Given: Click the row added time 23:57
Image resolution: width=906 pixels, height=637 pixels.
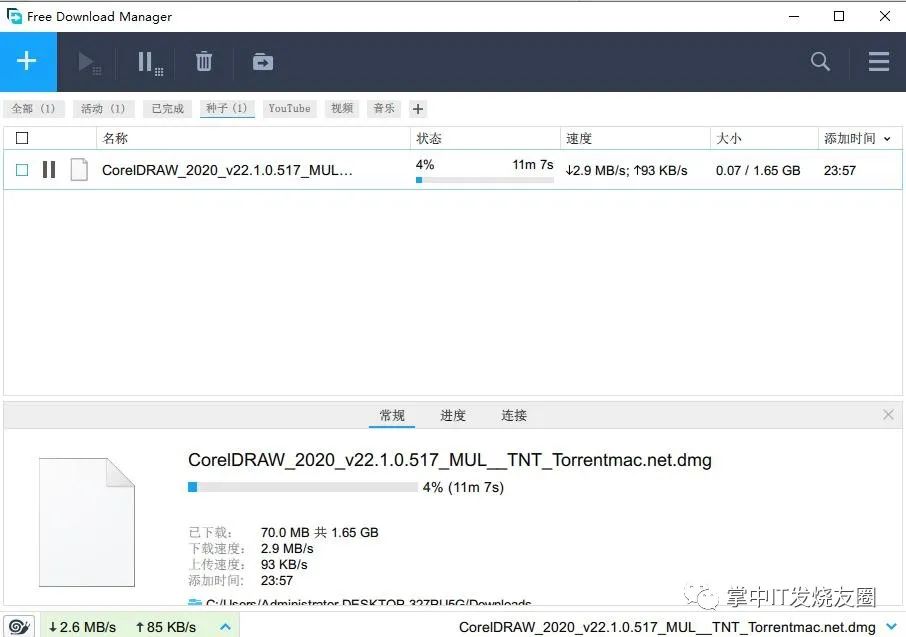Looking at the screenshot, I should 840,171.
